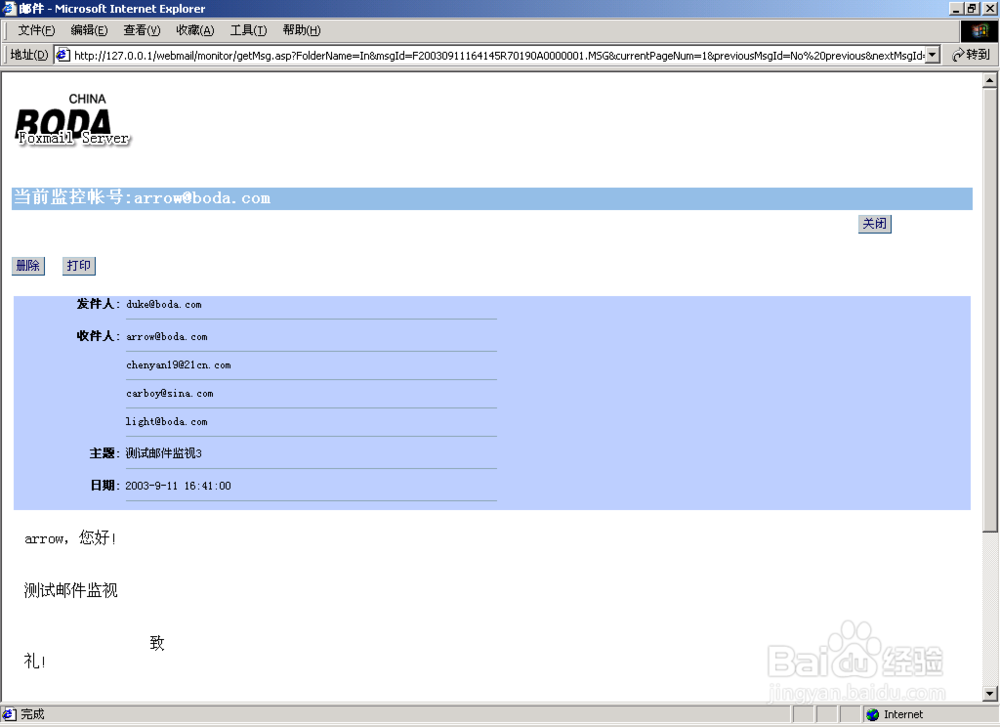Image resolution: width=1000 pixels, height=727 pixels.
Task: Select the sender address duke@boda.com
Action: [x=166, y=304]
